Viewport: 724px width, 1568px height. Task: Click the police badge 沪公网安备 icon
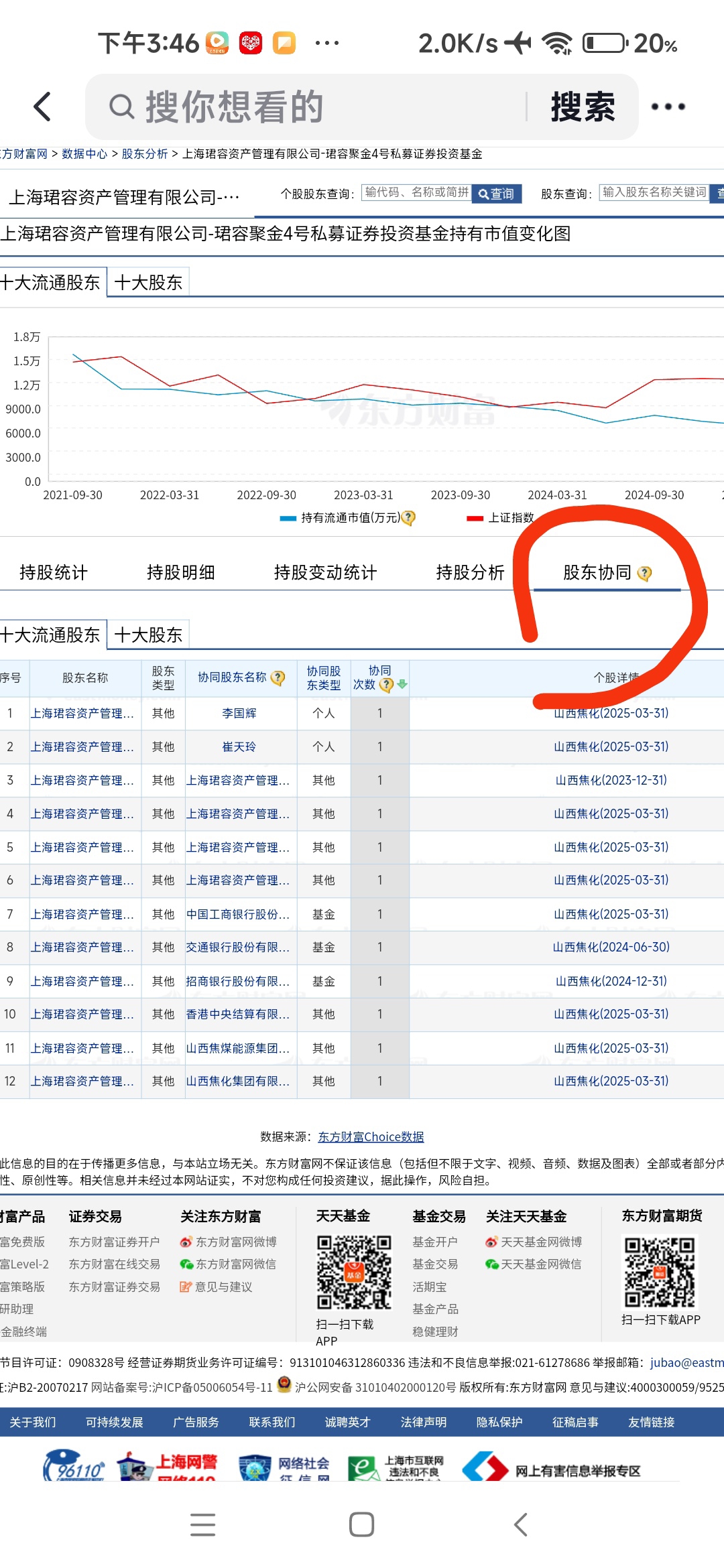(x=284, y=1384)
